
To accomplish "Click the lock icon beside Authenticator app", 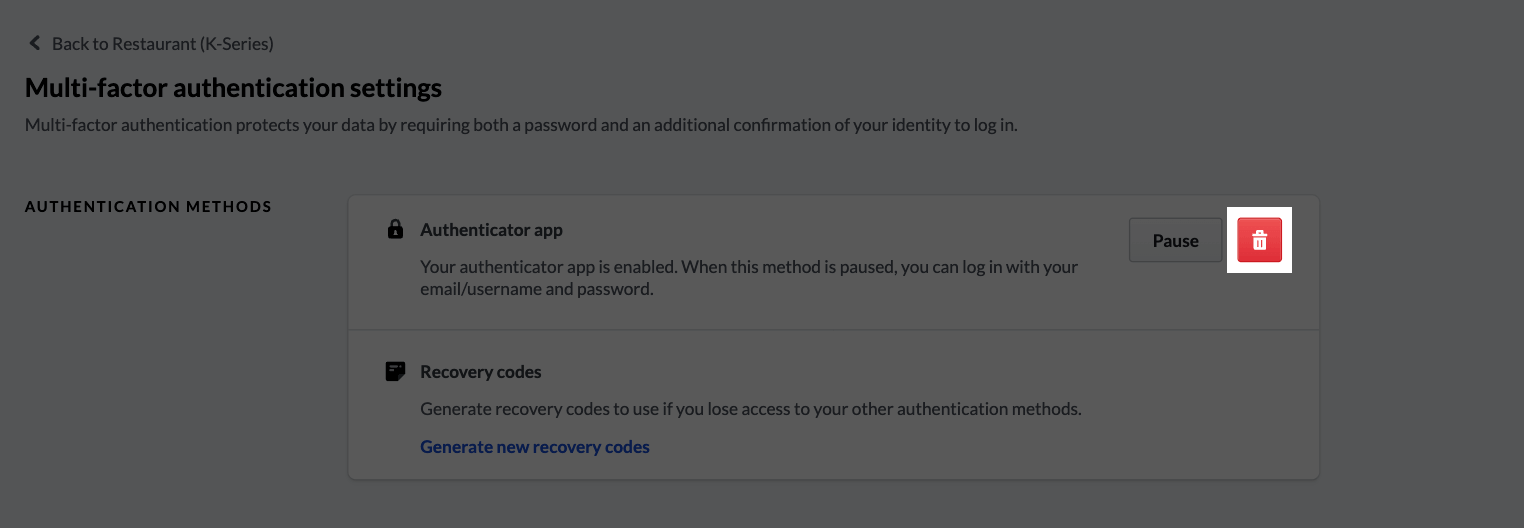I will pos(395,230).
